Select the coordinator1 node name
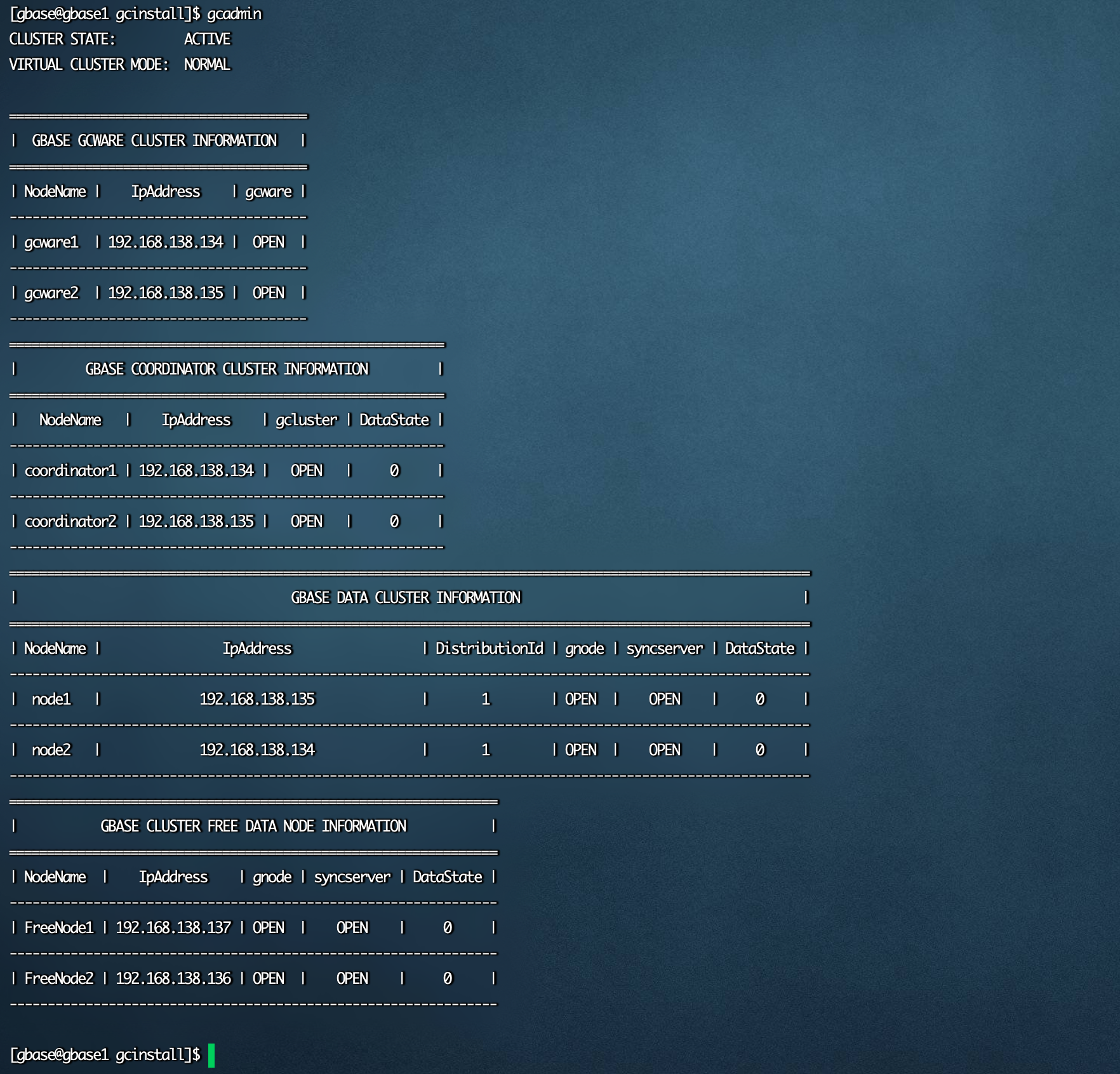The height and width of the screenshot is (1074, 1120). coord(70,471)
